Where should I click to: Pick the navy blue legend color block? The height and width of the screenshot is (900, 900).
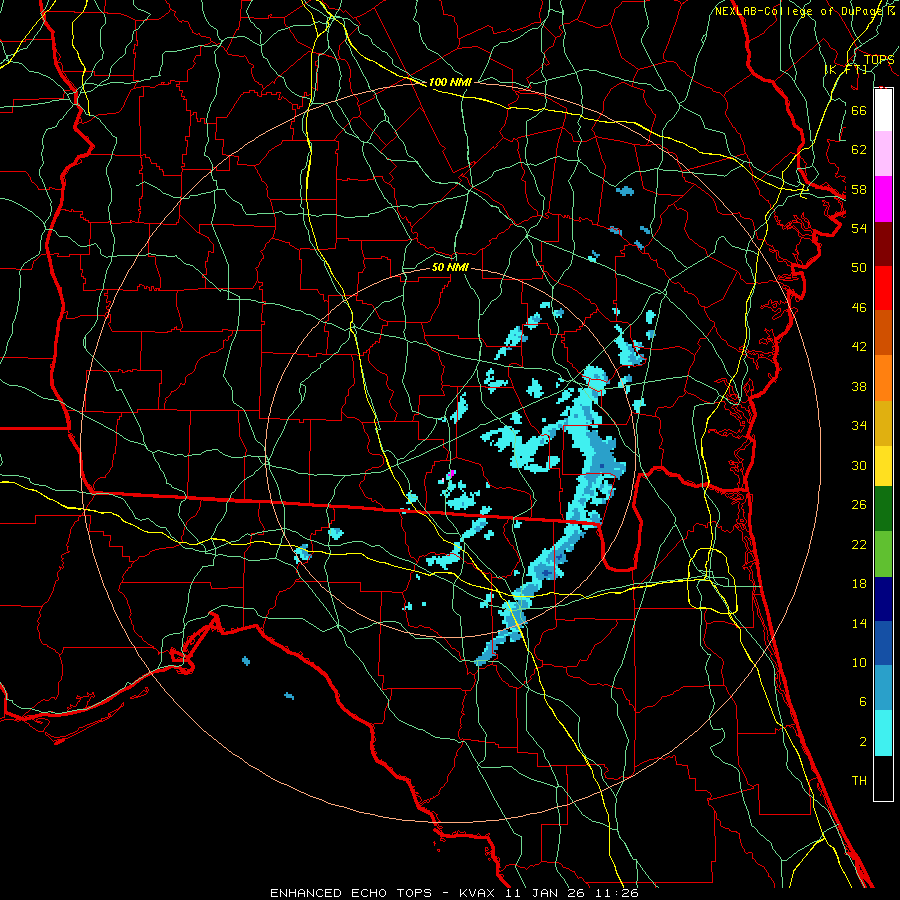[x=883, y=599]
